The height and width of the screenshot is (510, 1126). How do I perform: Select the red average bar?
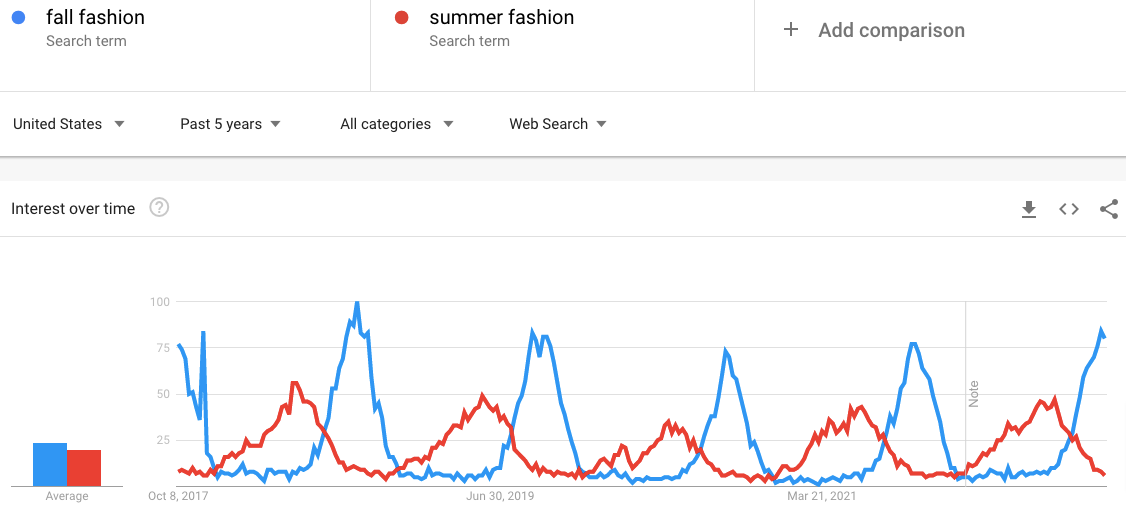click(x=84, y=468)
